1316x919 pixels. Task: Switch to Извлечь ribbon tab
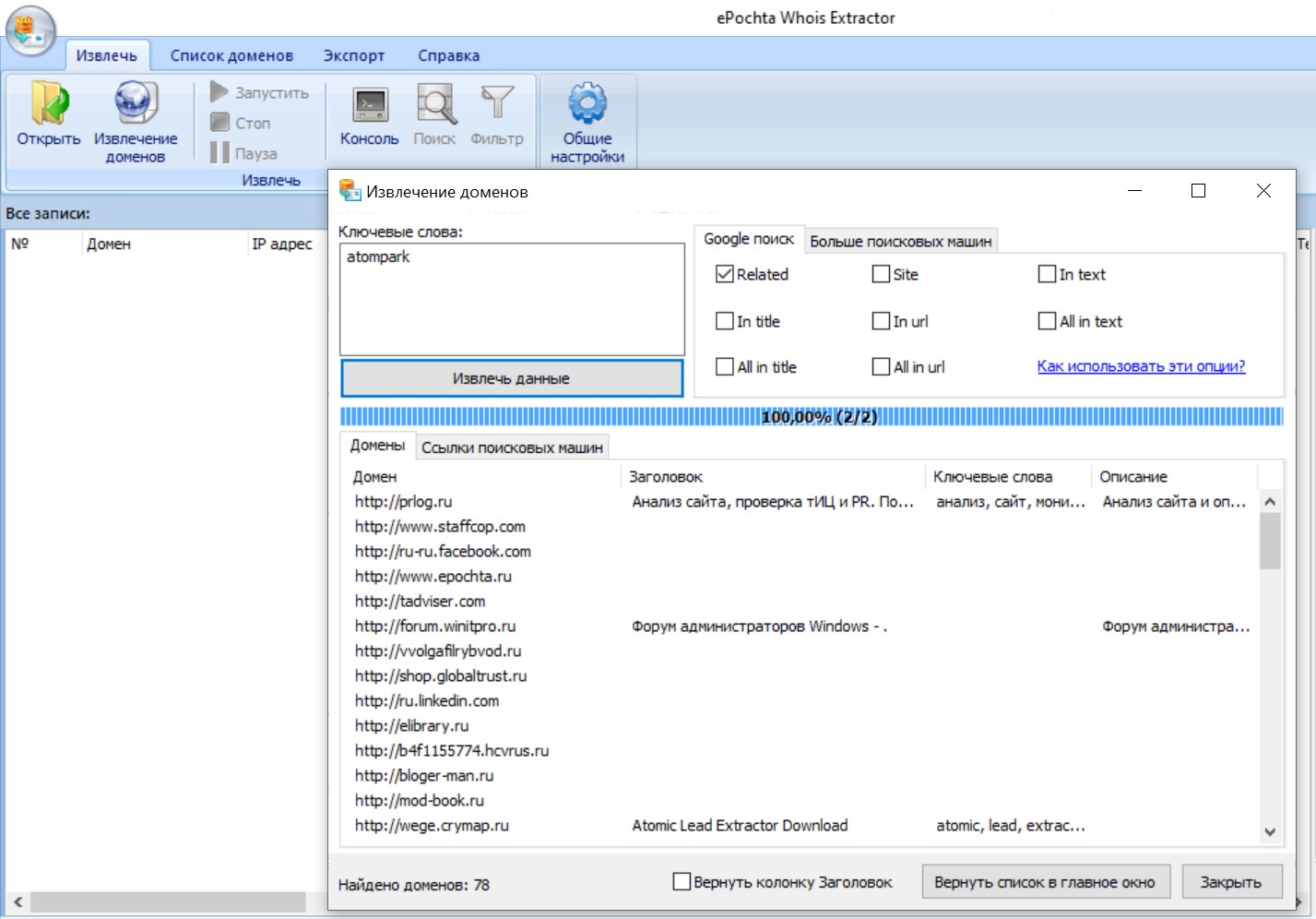[107, 55]
